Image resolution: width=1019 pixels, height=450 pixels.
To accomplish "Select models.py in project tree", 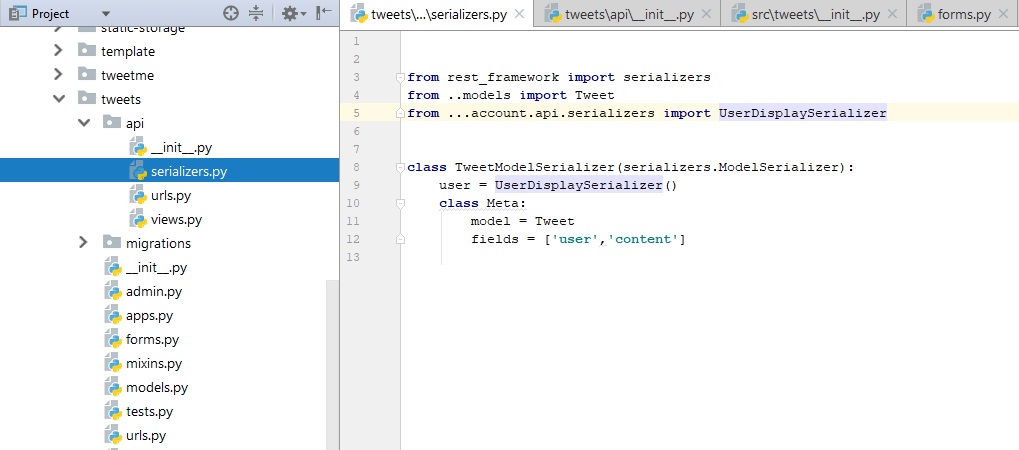I will pyautogui.click(x=157, y=388).
